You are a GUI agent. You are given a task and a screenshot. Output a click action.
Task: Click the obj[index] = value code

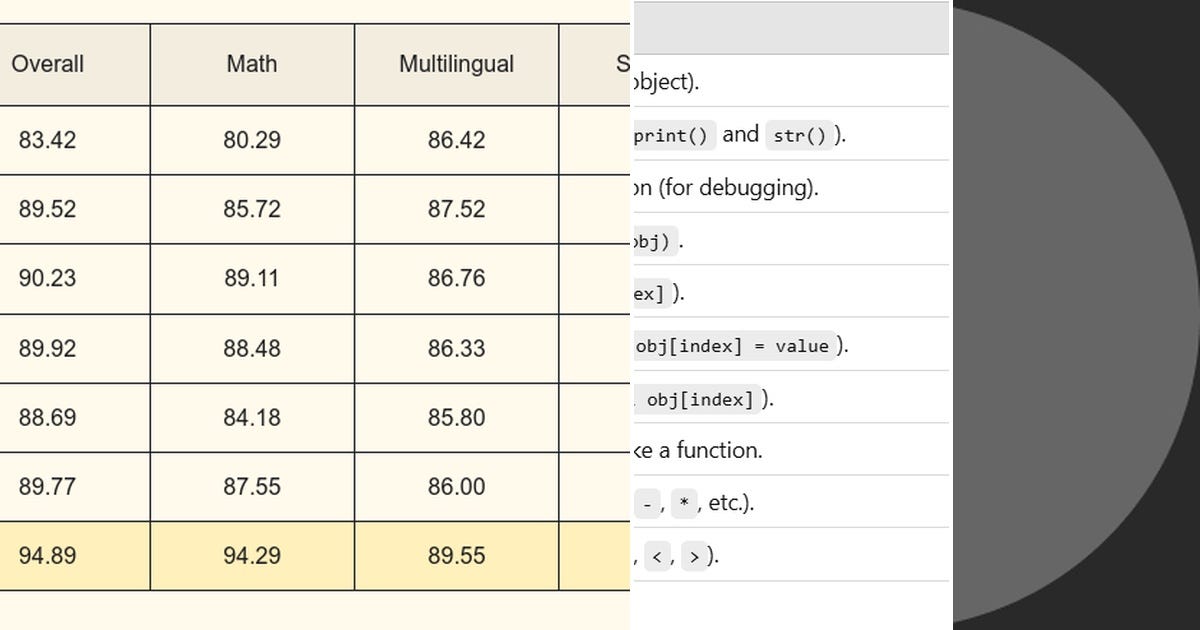(x=732, y=346)
